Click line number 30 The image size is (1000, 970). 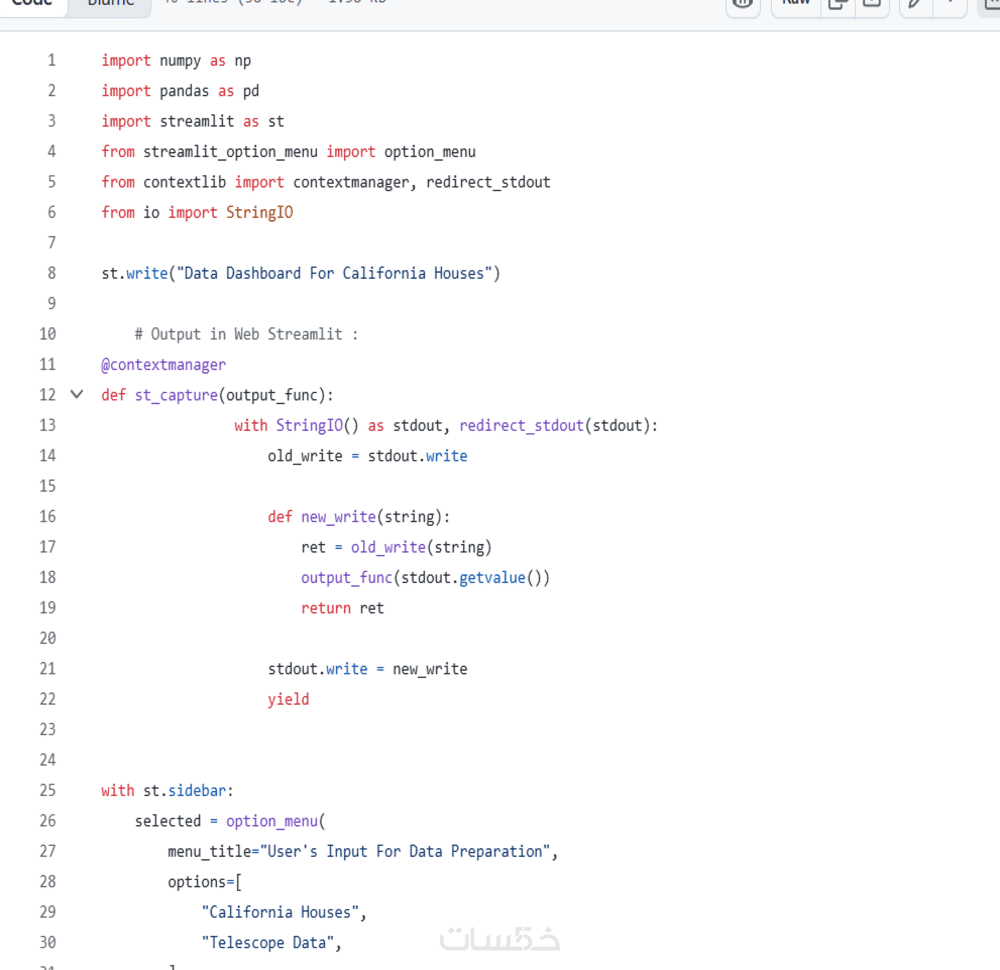pyautogui.click(x=48, y=943)
